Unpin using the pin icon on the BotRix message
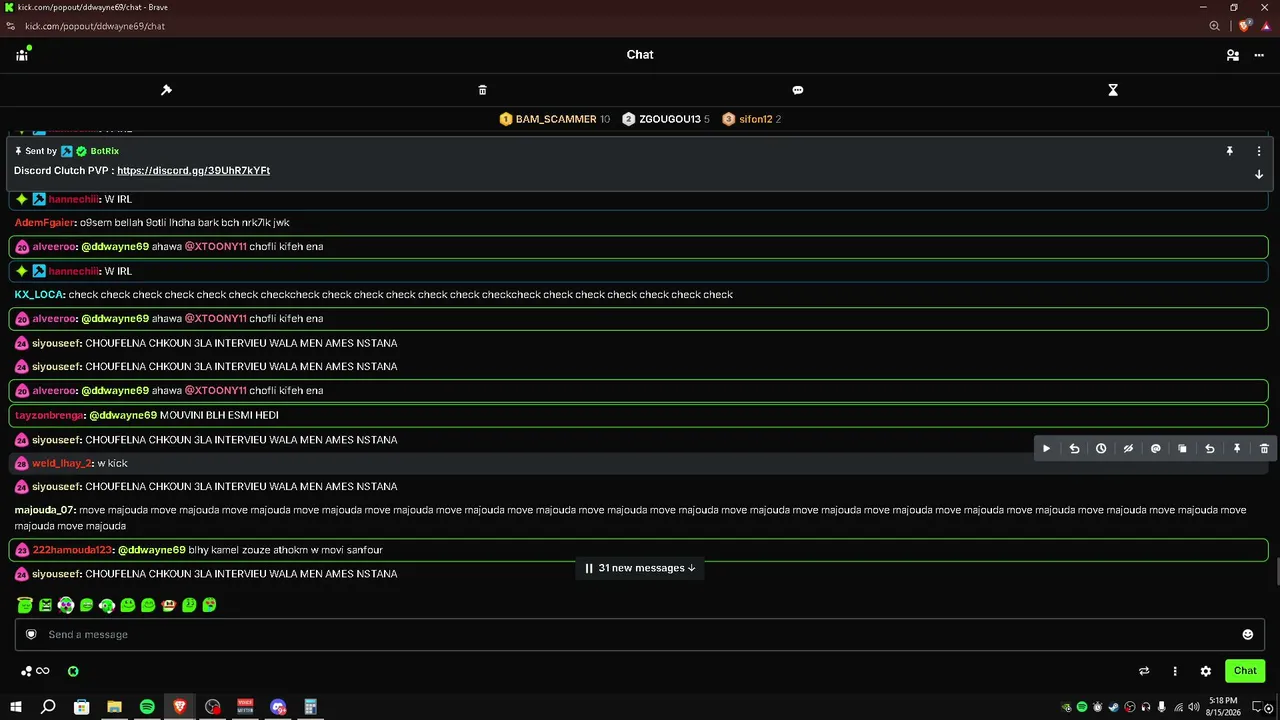 pyautogui.click(x=1229, y=151)
